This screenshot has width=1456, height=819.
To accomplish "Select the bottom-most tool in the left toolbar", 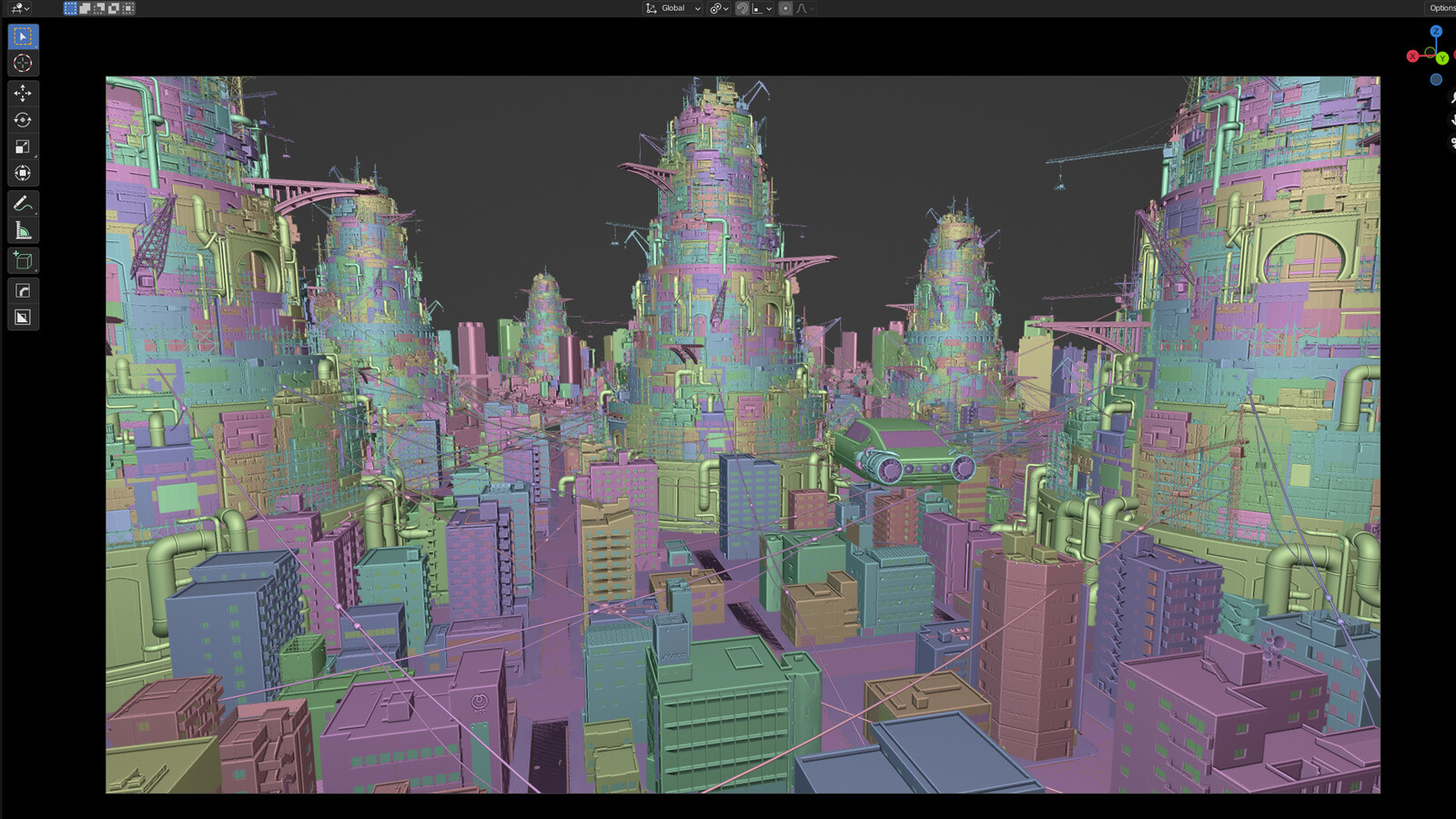I will pyautogui.click(x=23, y=318).
